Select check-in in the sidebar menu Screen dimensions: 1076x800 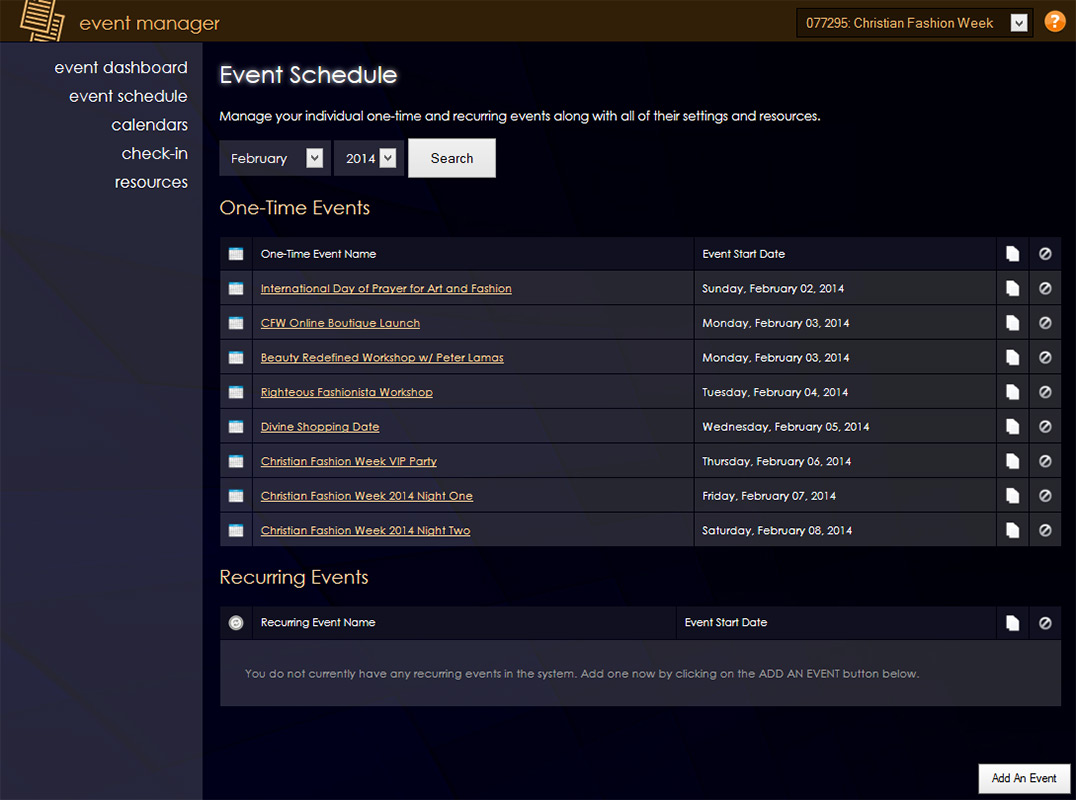click(x=154, y=154)
